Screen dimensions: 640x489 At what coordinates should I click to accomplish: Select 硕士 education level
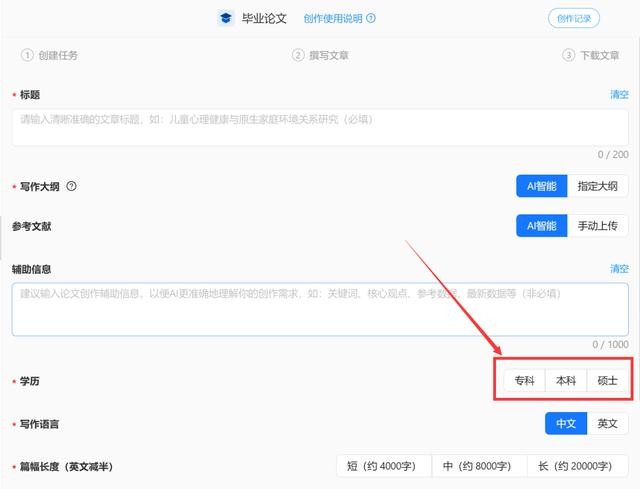click(607, 381)
